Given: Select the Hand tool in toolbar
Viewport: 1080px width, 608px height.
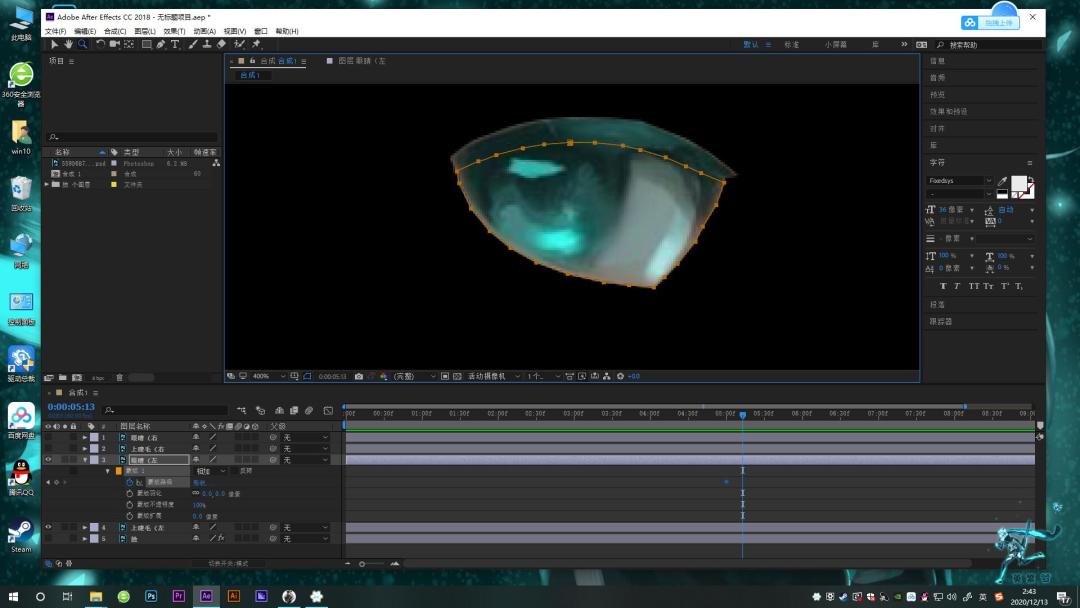Looking at the screenshot, I should pos(68,44).
